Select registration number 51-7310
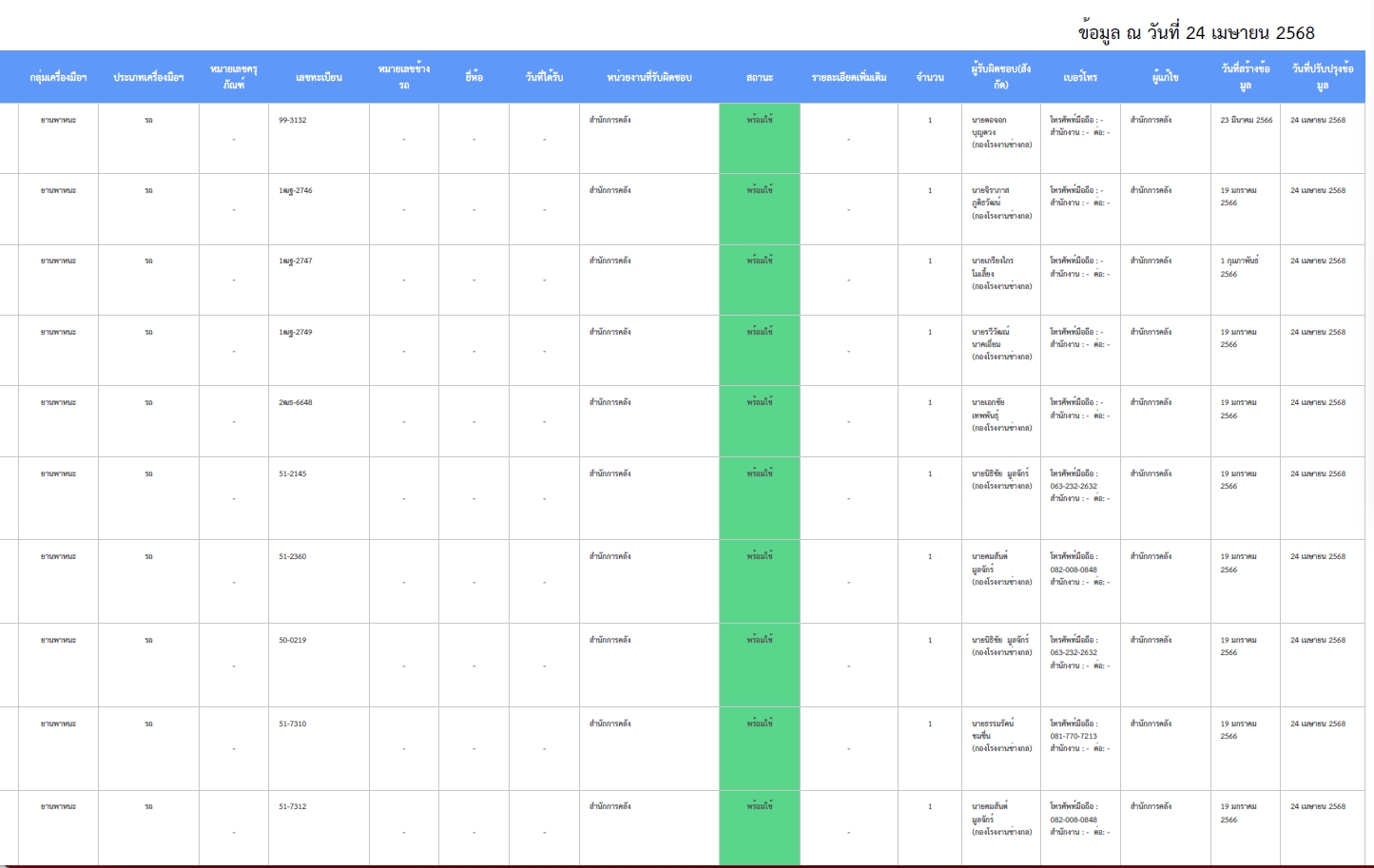This screenshot has height=868, width=1374. coord(293,723)
